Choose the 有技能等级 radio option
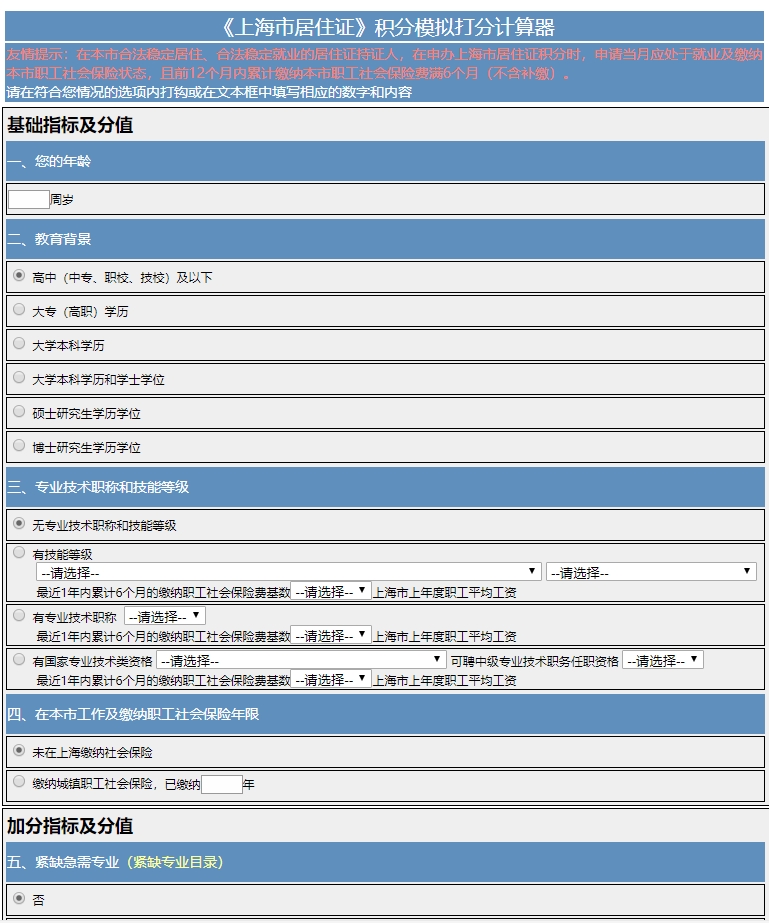 [19, 552]
